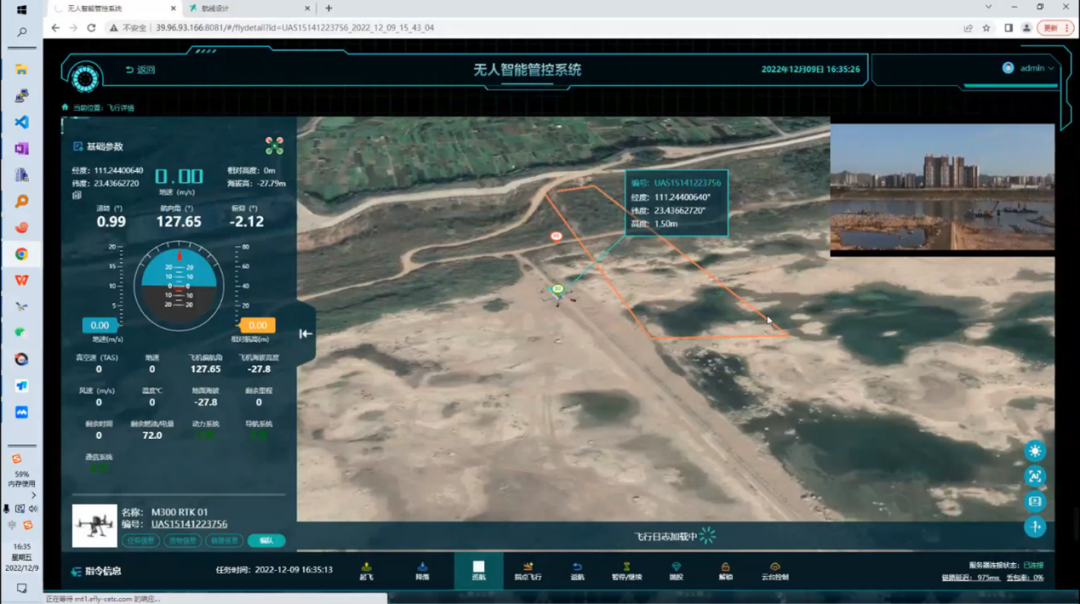Click the drone marker on the map

(557, 290)
